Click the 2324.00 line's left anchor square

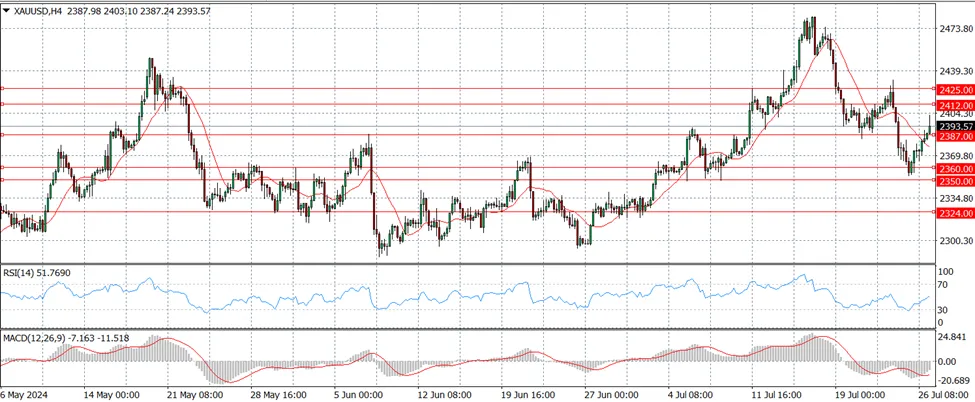click(x=2, y=212)
